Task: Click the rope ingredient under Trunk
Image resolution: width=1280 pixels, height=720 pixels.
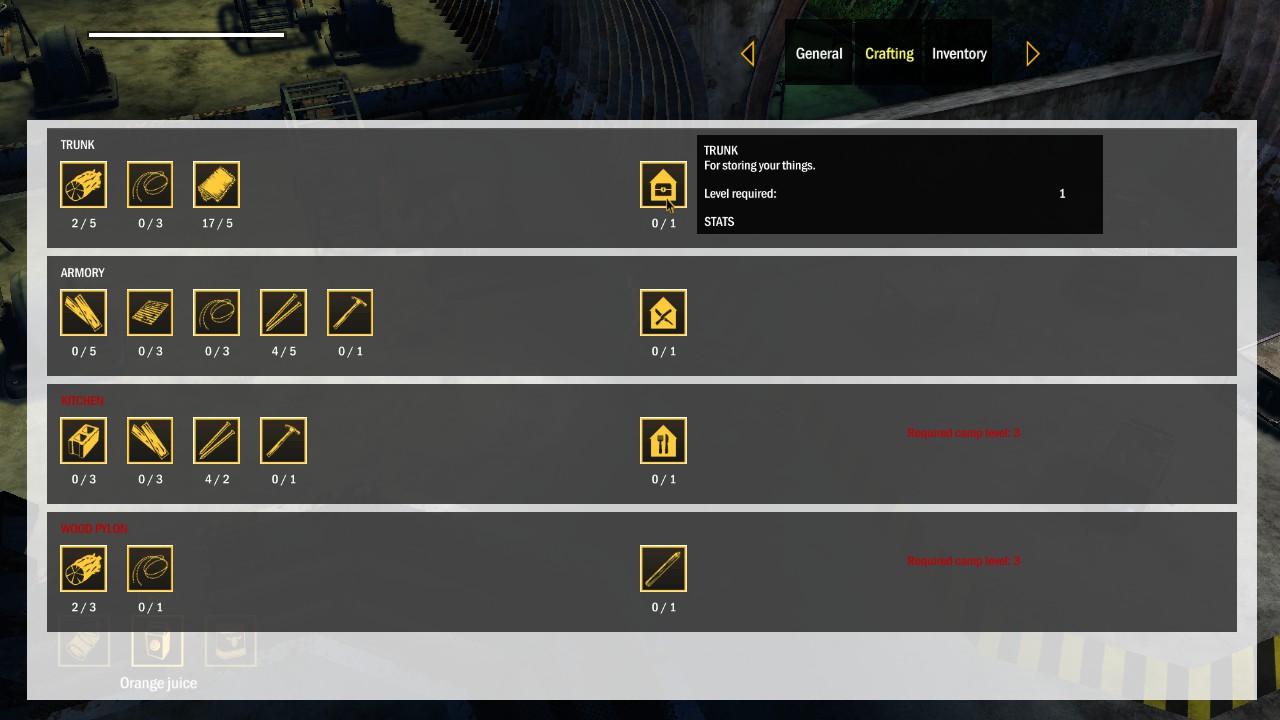Action: tap(150, 185)
